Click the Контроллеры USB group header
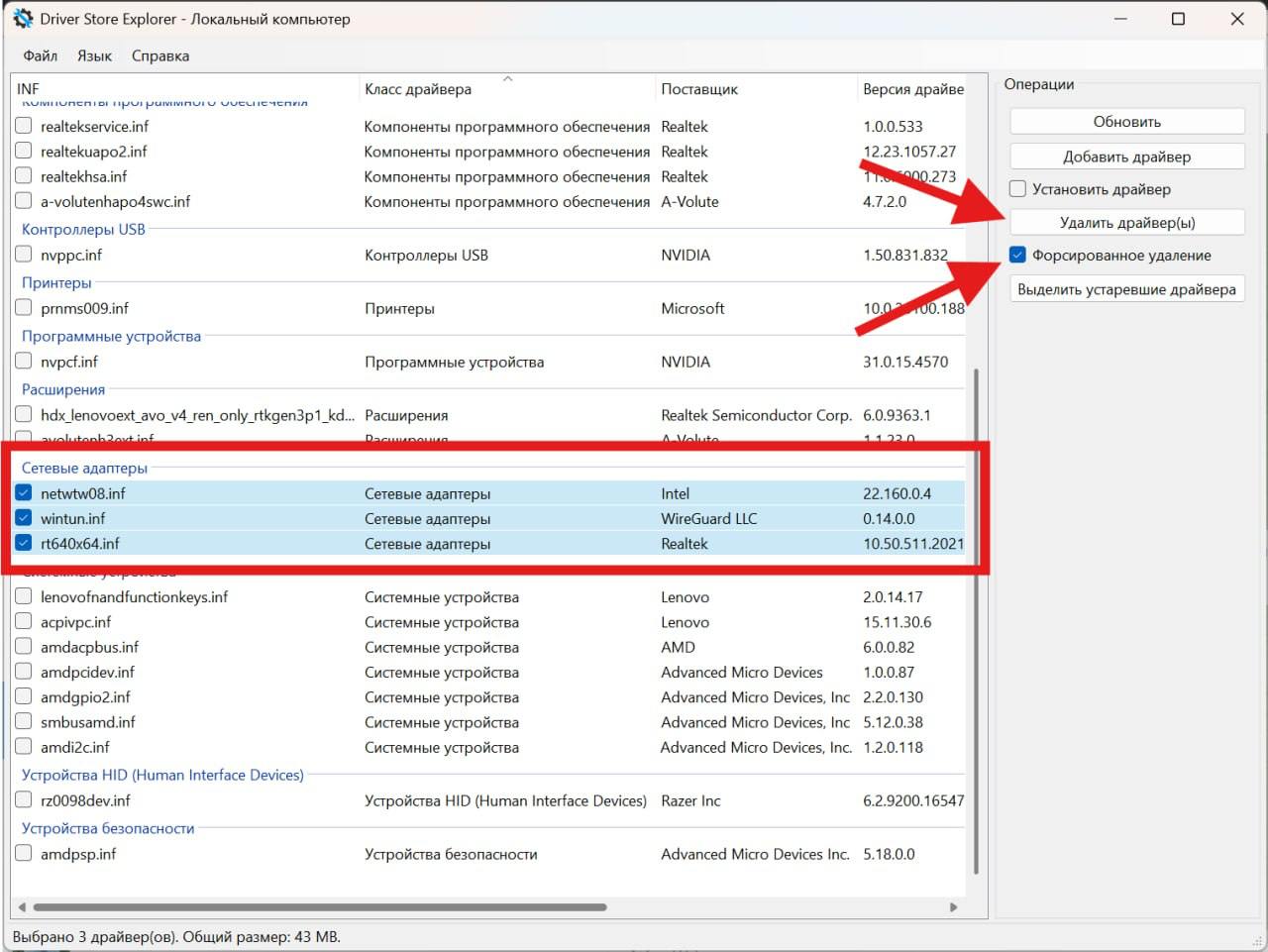Screen dimensions: 1268x952 [83, 229]
